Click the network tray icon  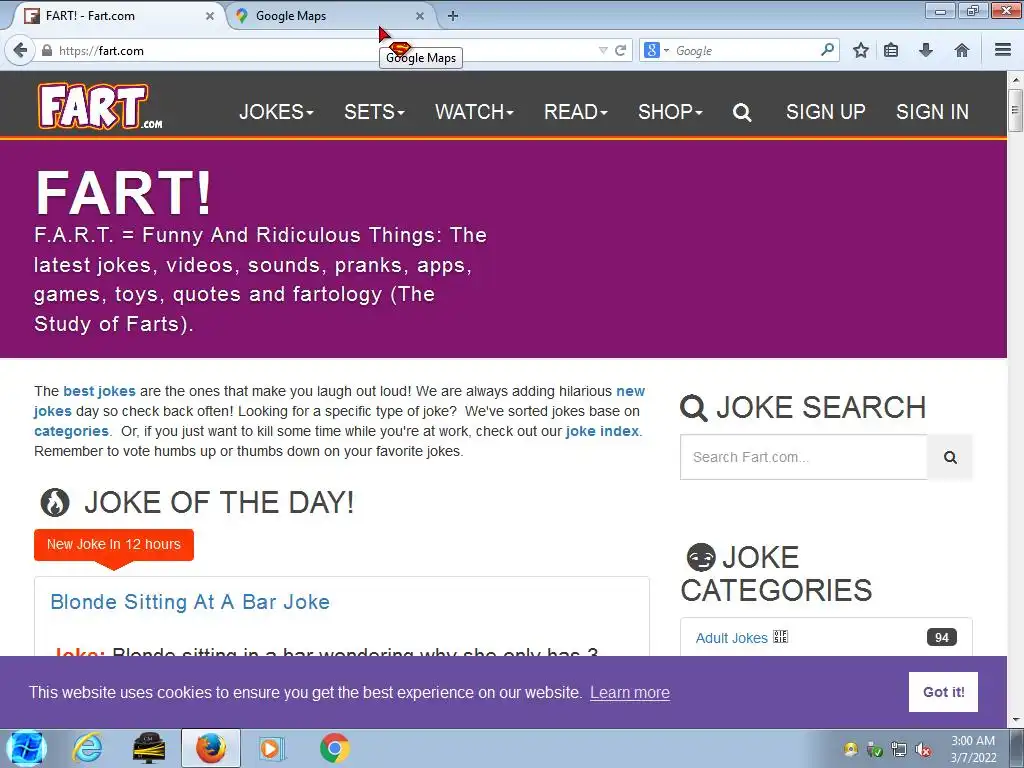[899, 750]
